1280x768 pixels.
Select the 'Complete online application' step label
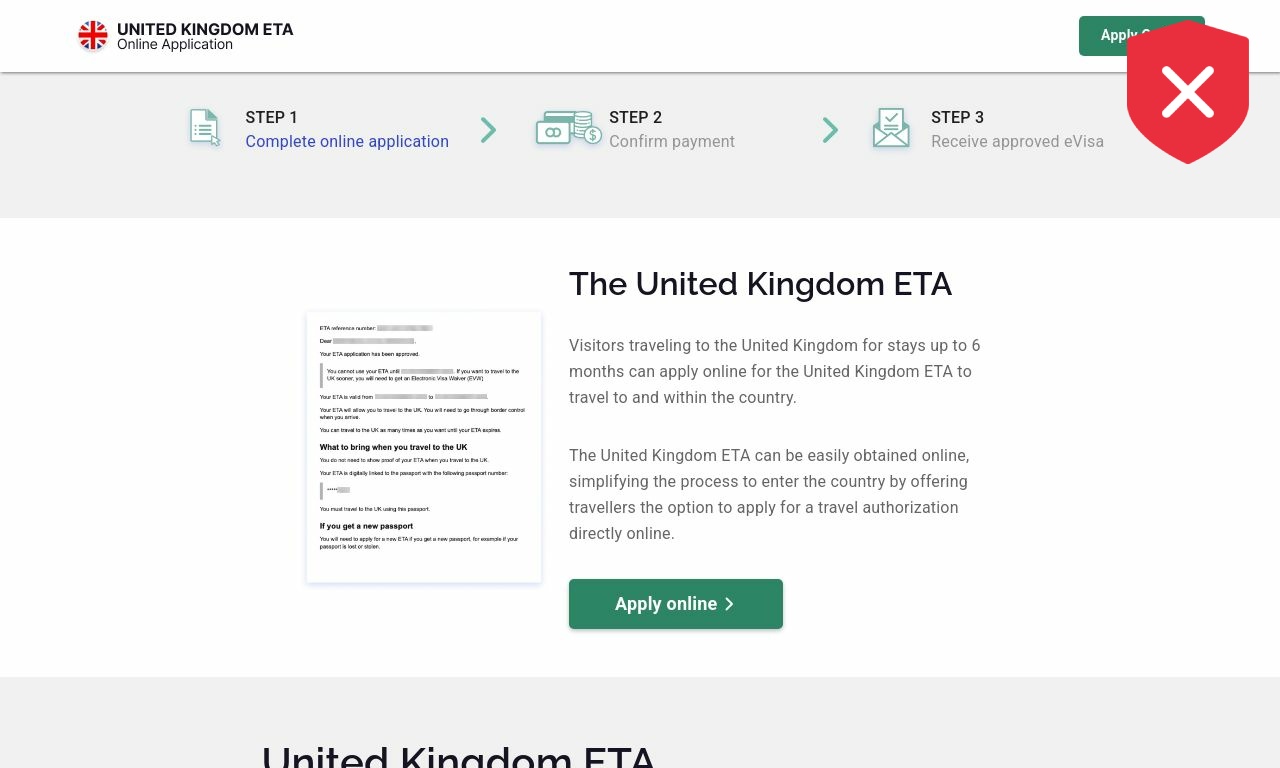[347, 141]
